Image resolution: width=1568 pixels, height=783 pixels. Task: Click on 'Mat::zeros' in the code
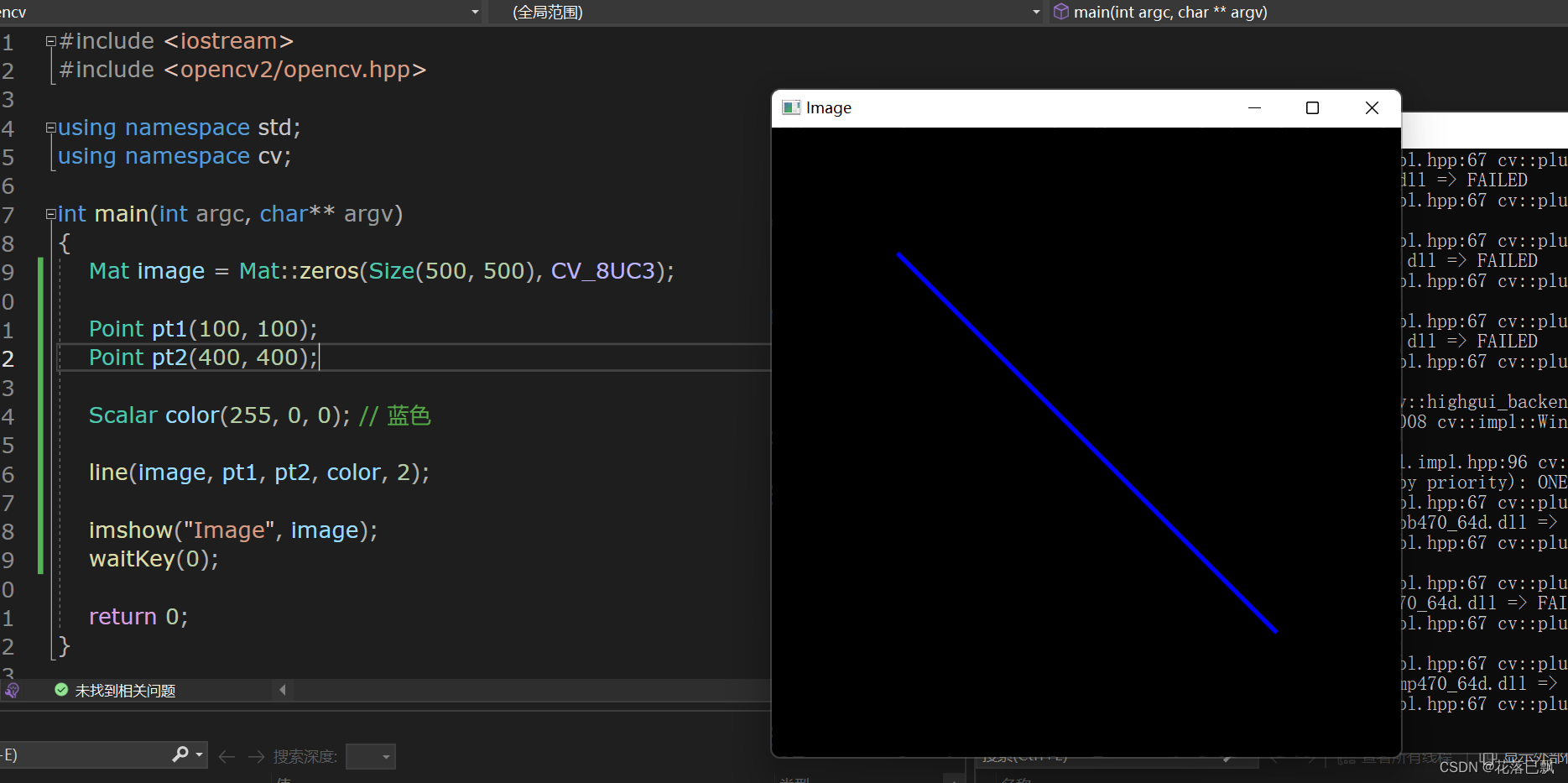(299, 271)
